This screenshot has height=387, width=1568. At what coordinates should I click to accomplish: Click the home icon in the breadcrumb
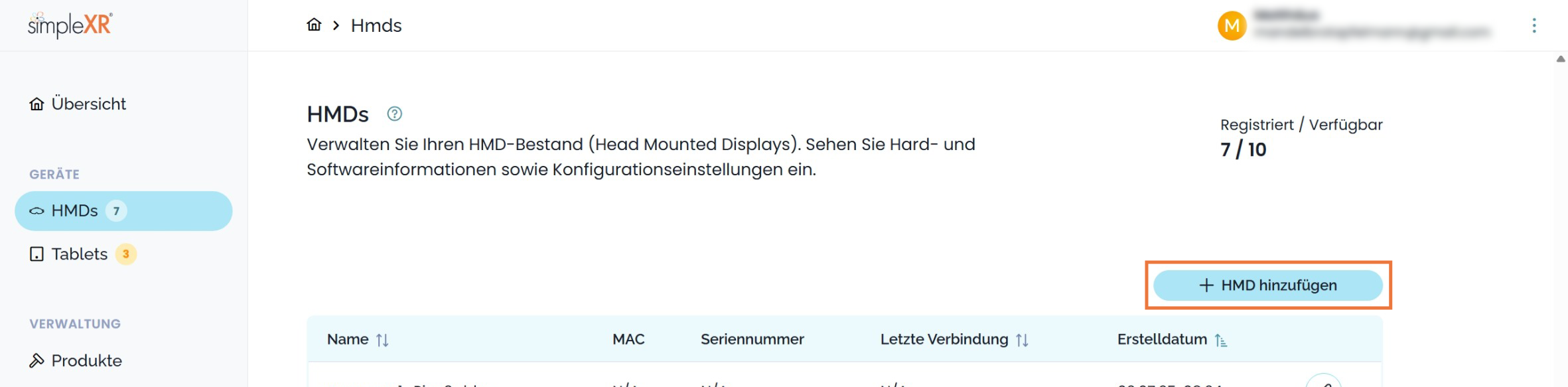pyautogui.click(x=314, y=25)
